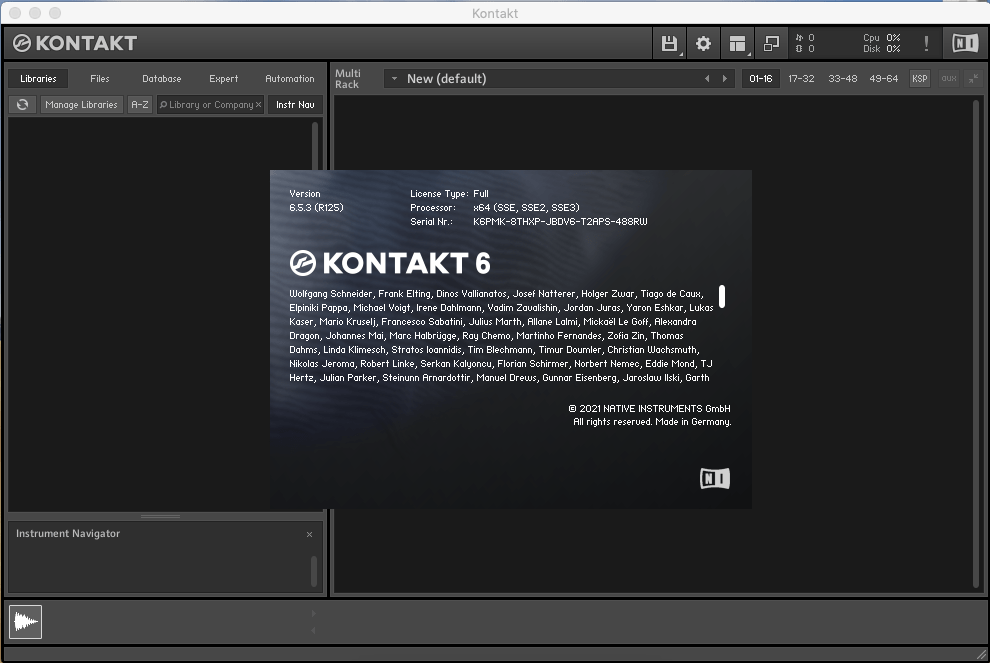Click the exclamation panic button
This screenshot has height=663, width=990.
point(926,44)
